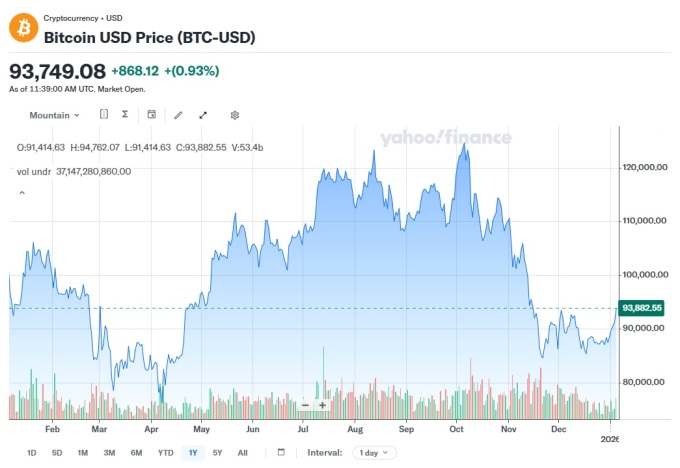Select the pencil drawing tool
The height and width of the screenshot is (468, 680).
tap(178, 115)
